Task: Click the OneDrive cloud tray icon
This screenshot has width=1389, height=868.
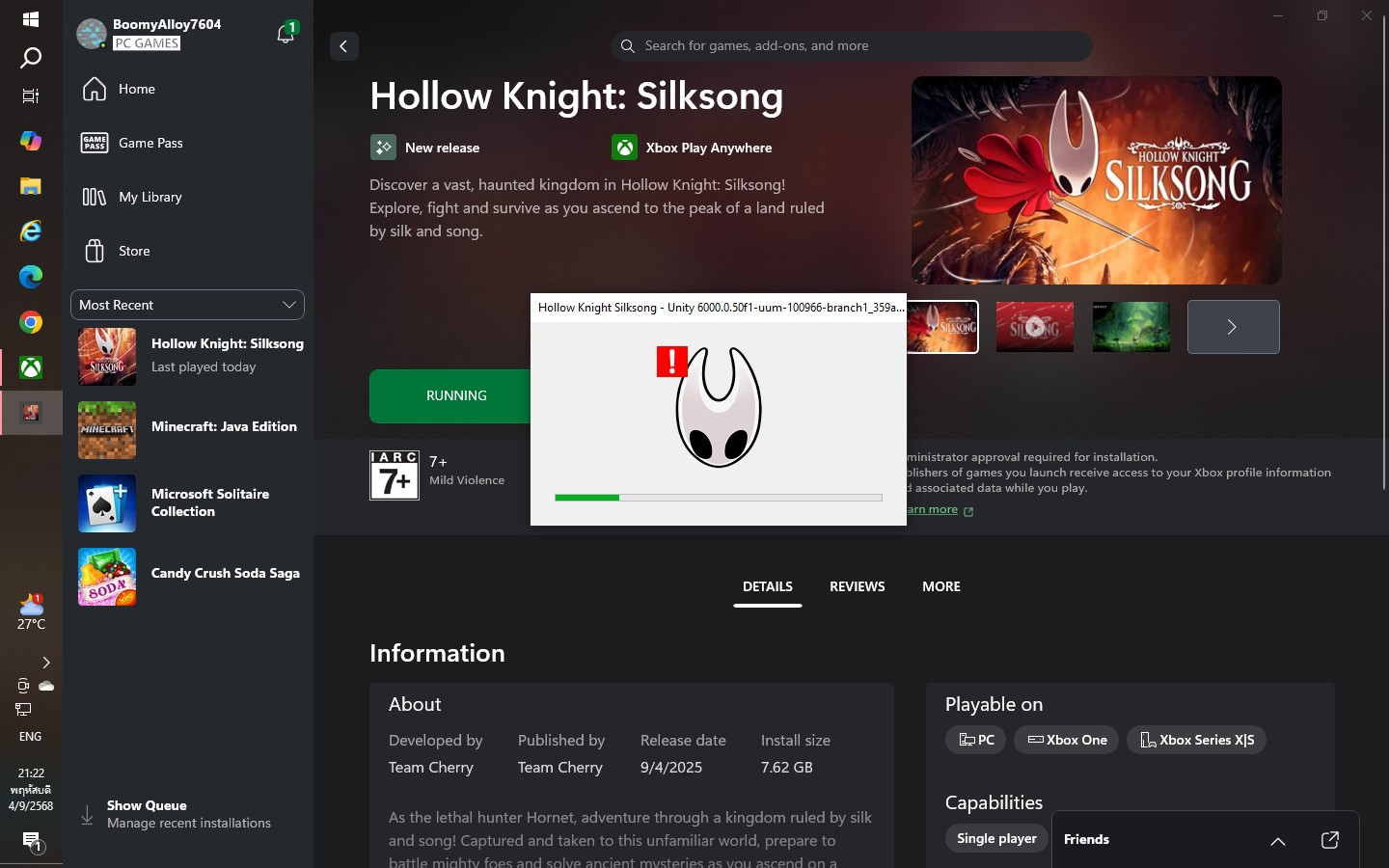Action: click(45, 686)
